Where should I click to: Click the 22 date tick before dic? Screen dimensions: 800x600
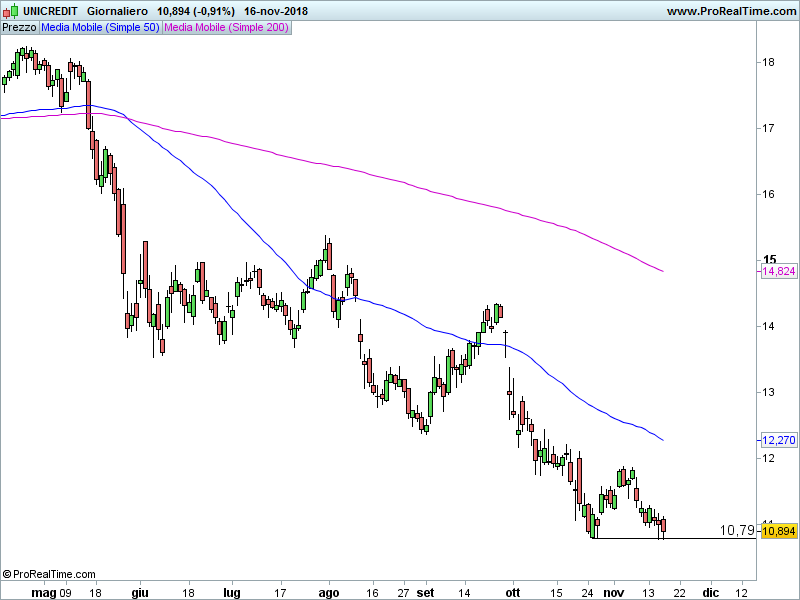click(679, 592)
